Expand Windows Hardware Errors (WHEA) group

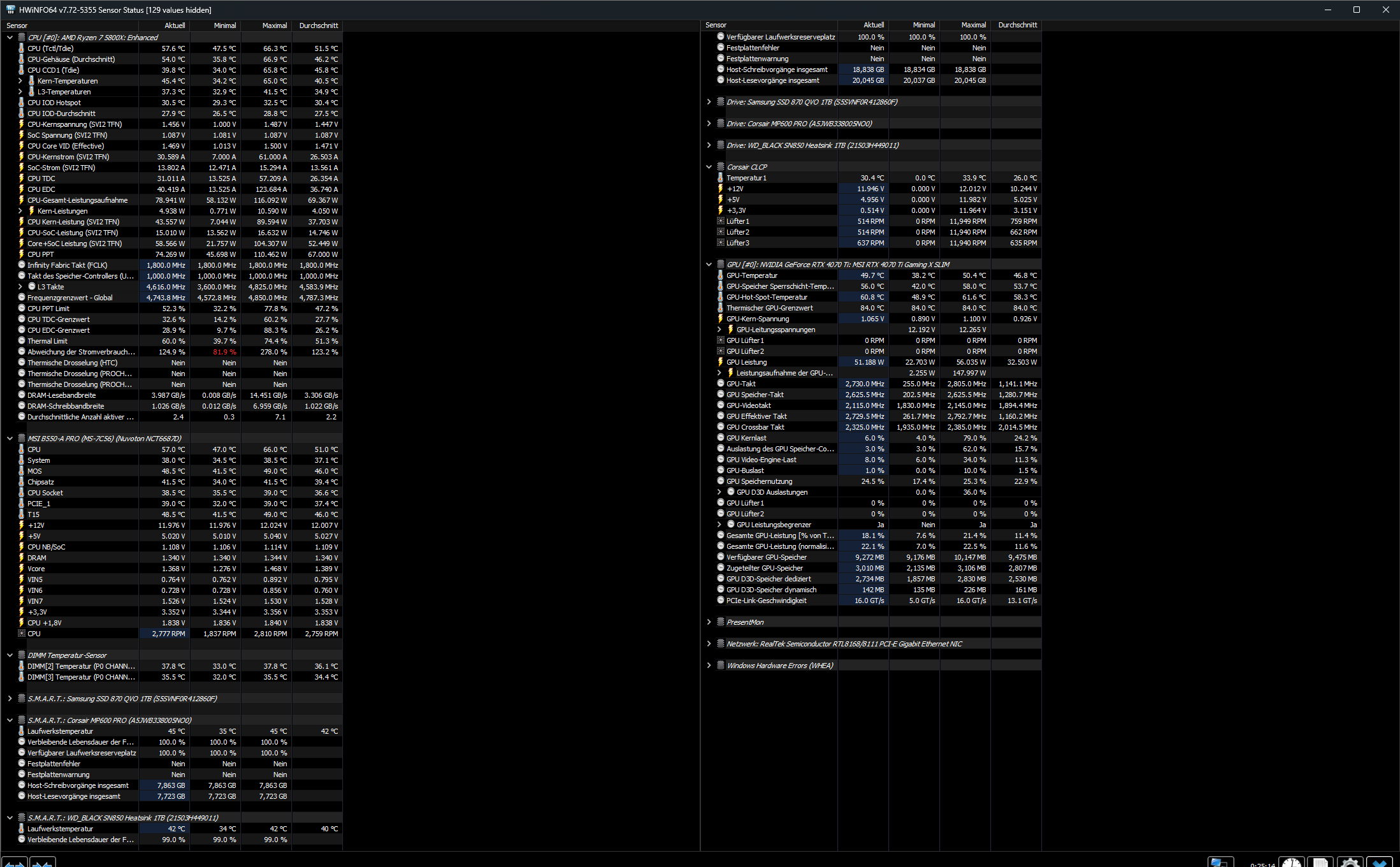pos(709,666)
